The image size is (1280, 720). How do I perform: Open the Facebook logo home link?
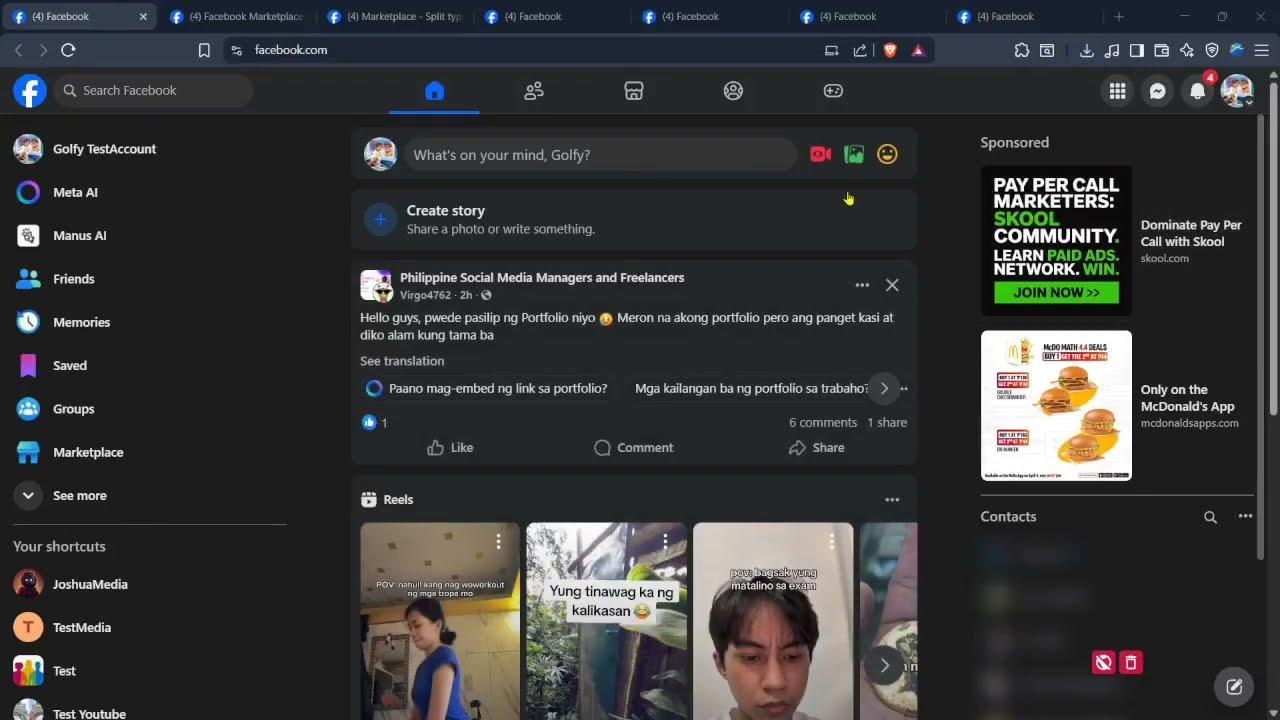(30, 90)
